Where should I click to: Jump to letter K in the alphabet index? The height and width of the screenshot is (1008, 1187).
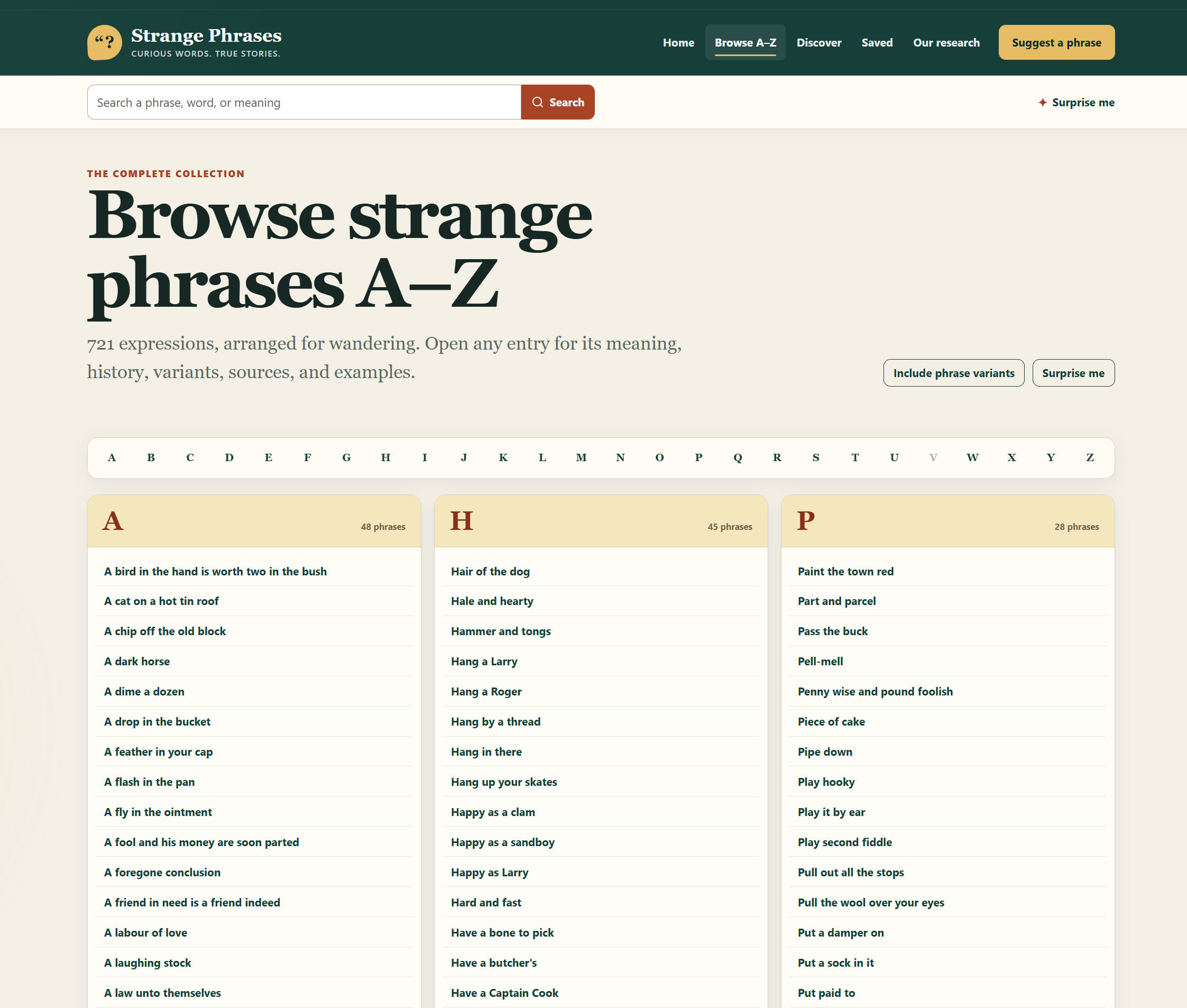click(503, 457)
